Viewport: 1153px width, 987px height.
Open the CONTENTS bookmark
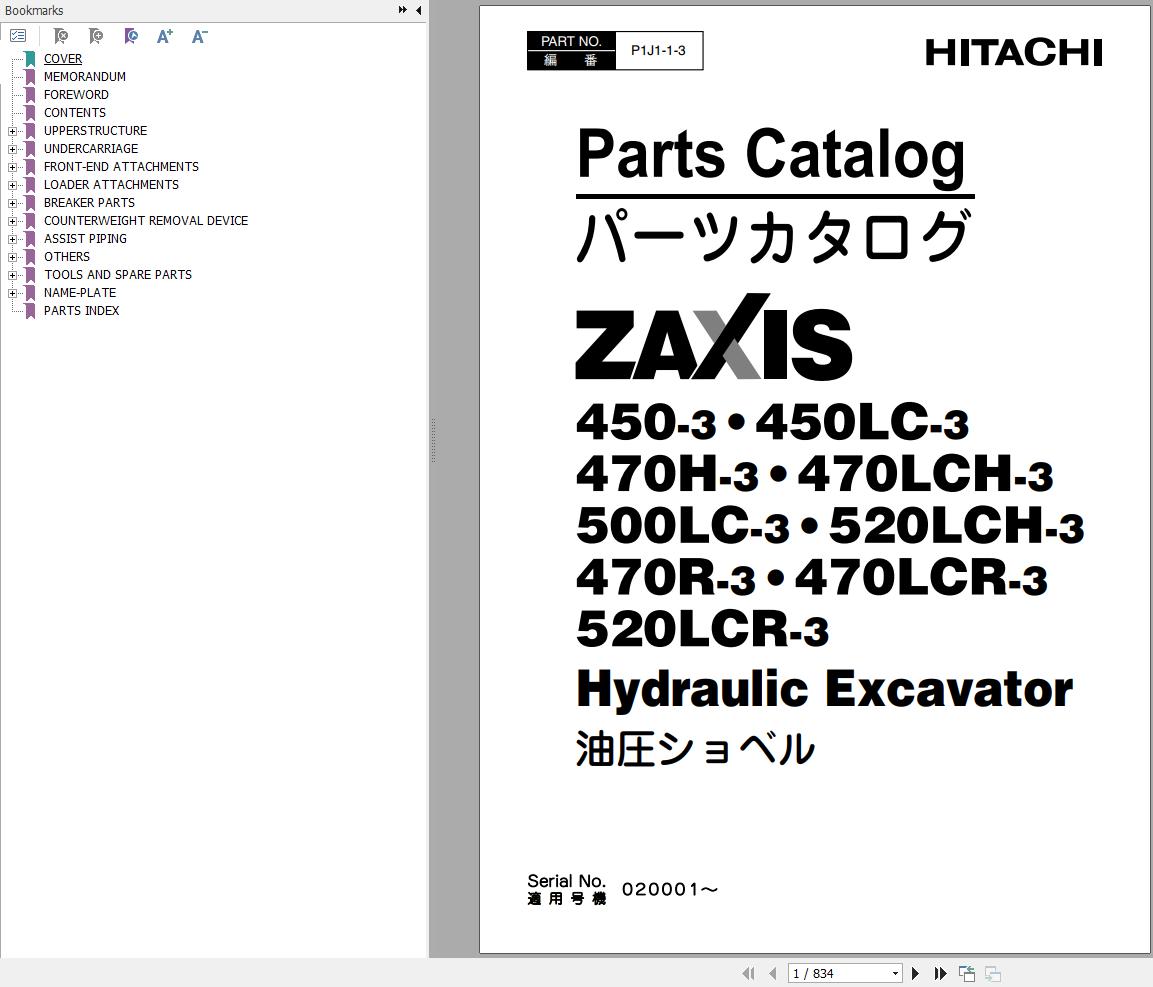coord(74,113)
